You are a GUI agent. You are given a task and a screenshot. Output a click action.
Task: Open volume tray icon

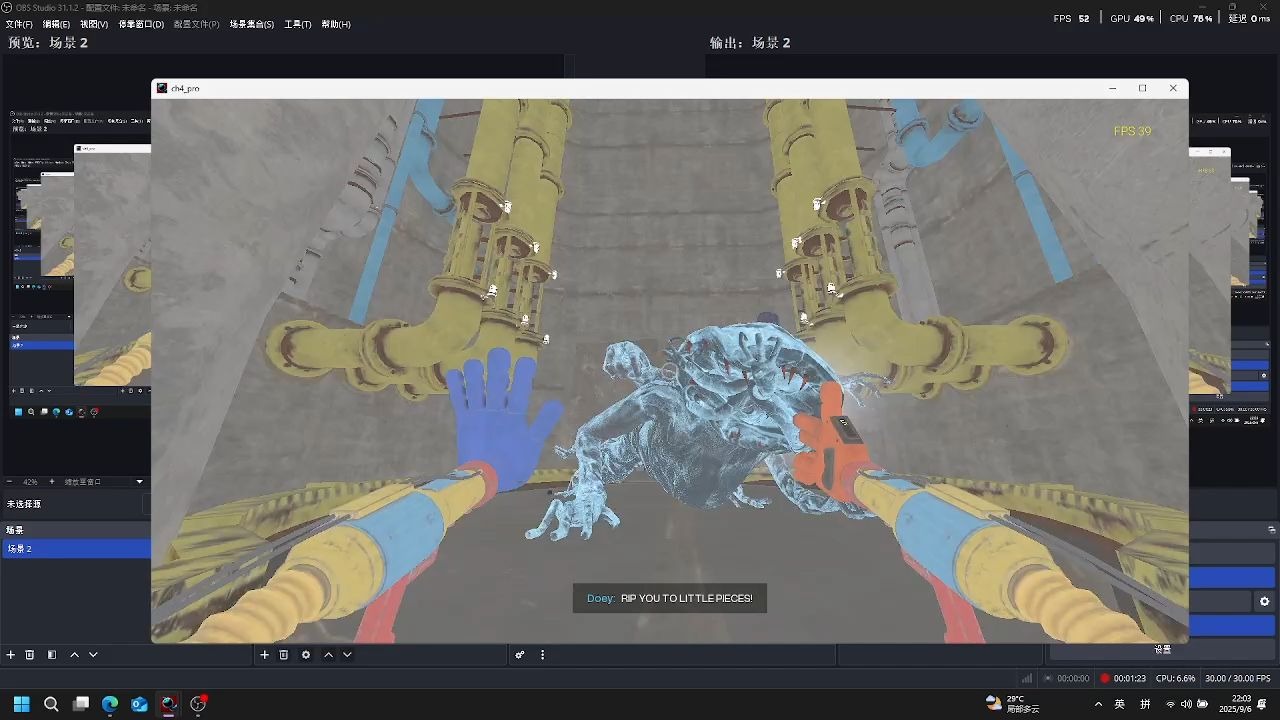tap(1186, 705)
